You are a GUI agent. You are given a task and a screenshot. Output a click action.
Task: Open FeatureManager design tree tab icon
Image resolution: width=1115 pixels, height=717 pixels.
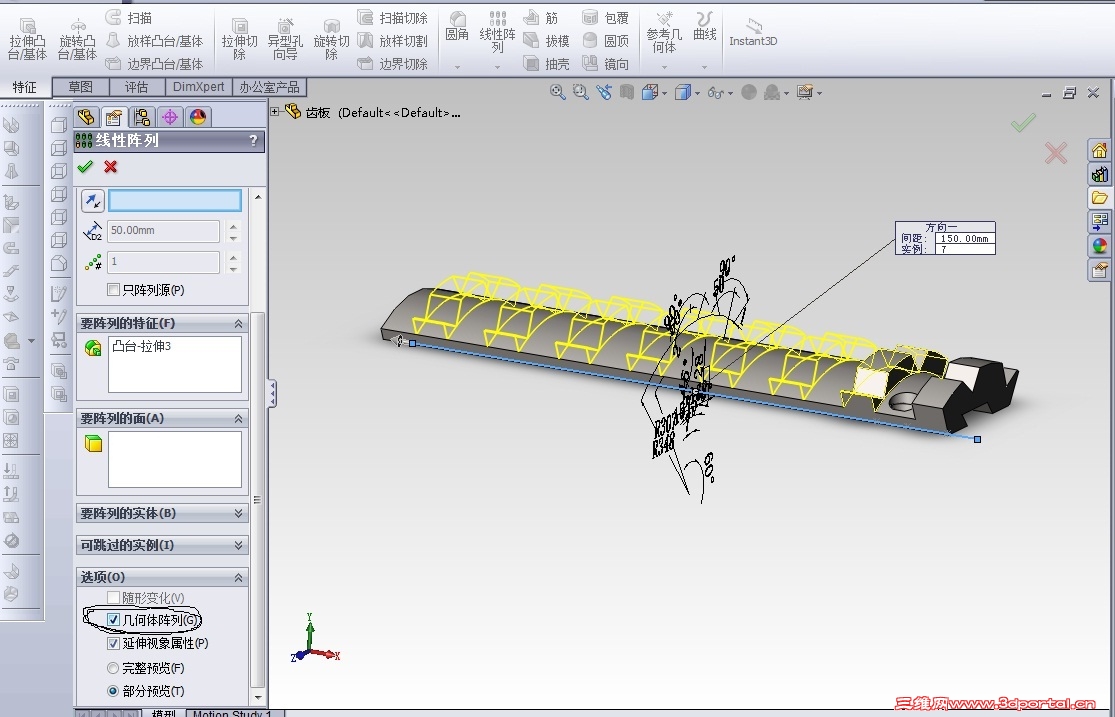pos(87,117)
